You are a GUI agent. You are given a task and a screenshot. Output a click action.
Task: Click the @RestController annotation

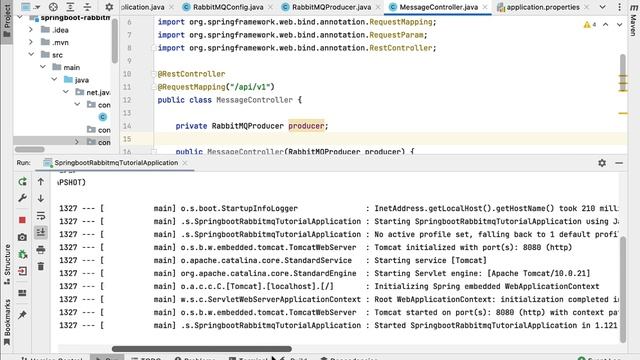[x=191, y=74]
